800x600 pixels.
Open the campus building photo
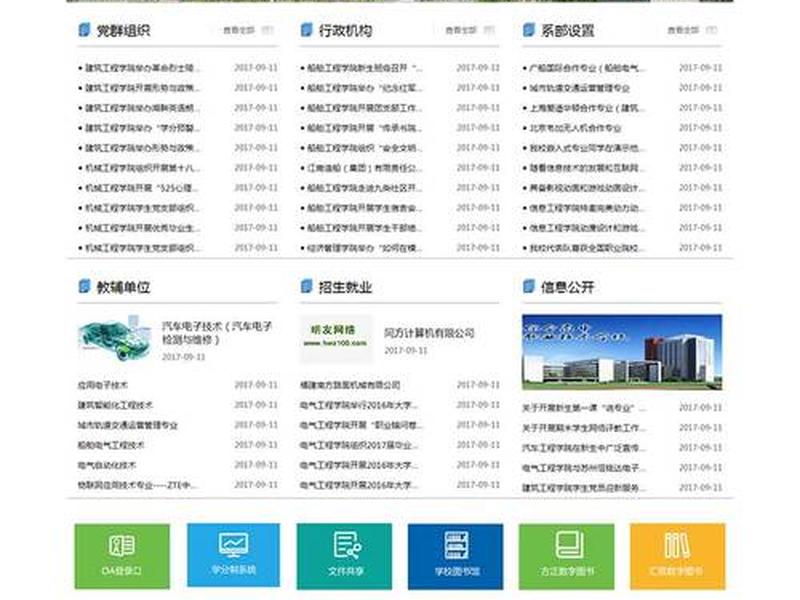[x=622, y=352]
